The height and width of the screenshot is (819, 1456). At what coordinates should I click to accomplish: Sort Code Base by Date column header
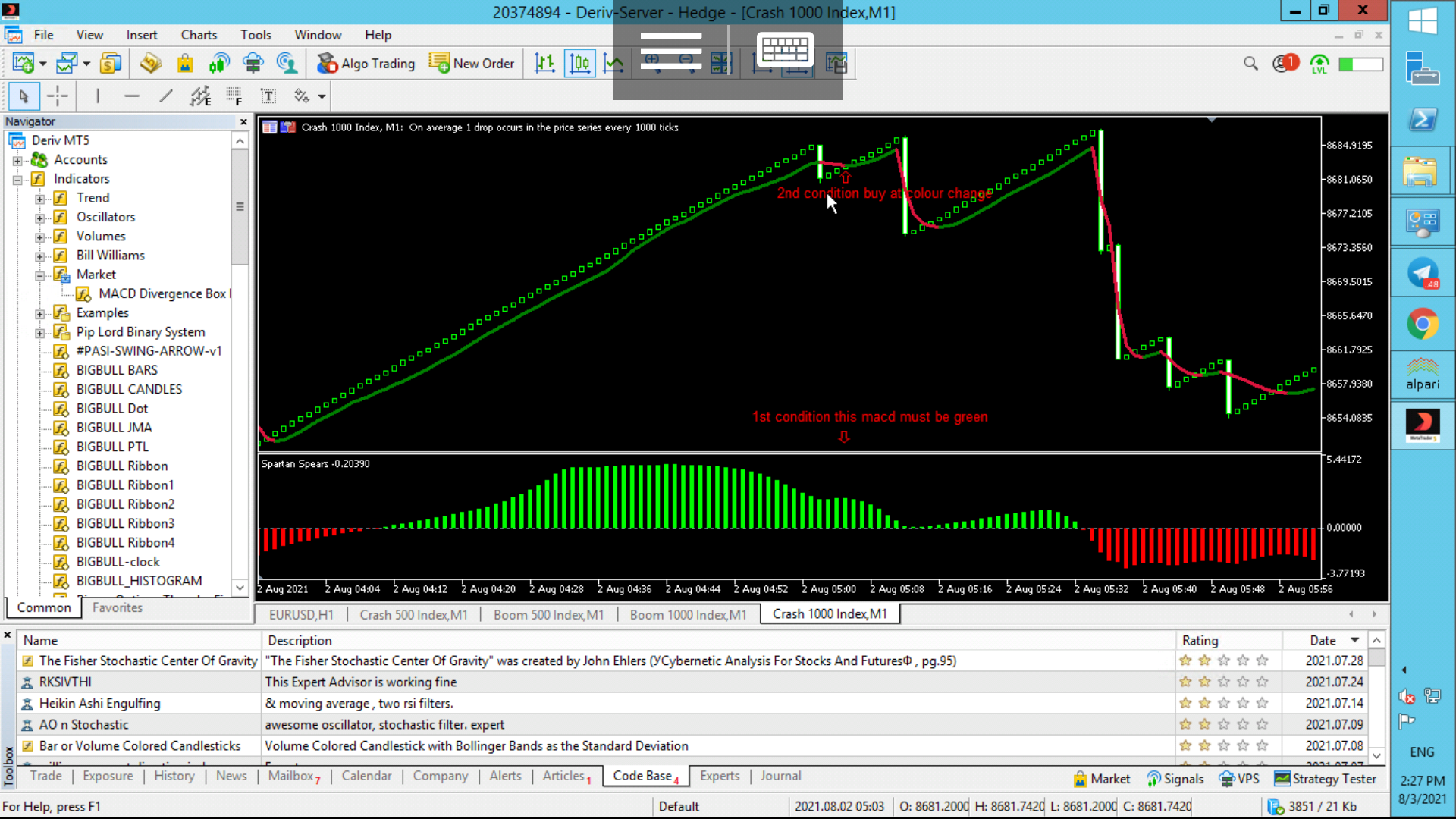tap(1323, 641)
